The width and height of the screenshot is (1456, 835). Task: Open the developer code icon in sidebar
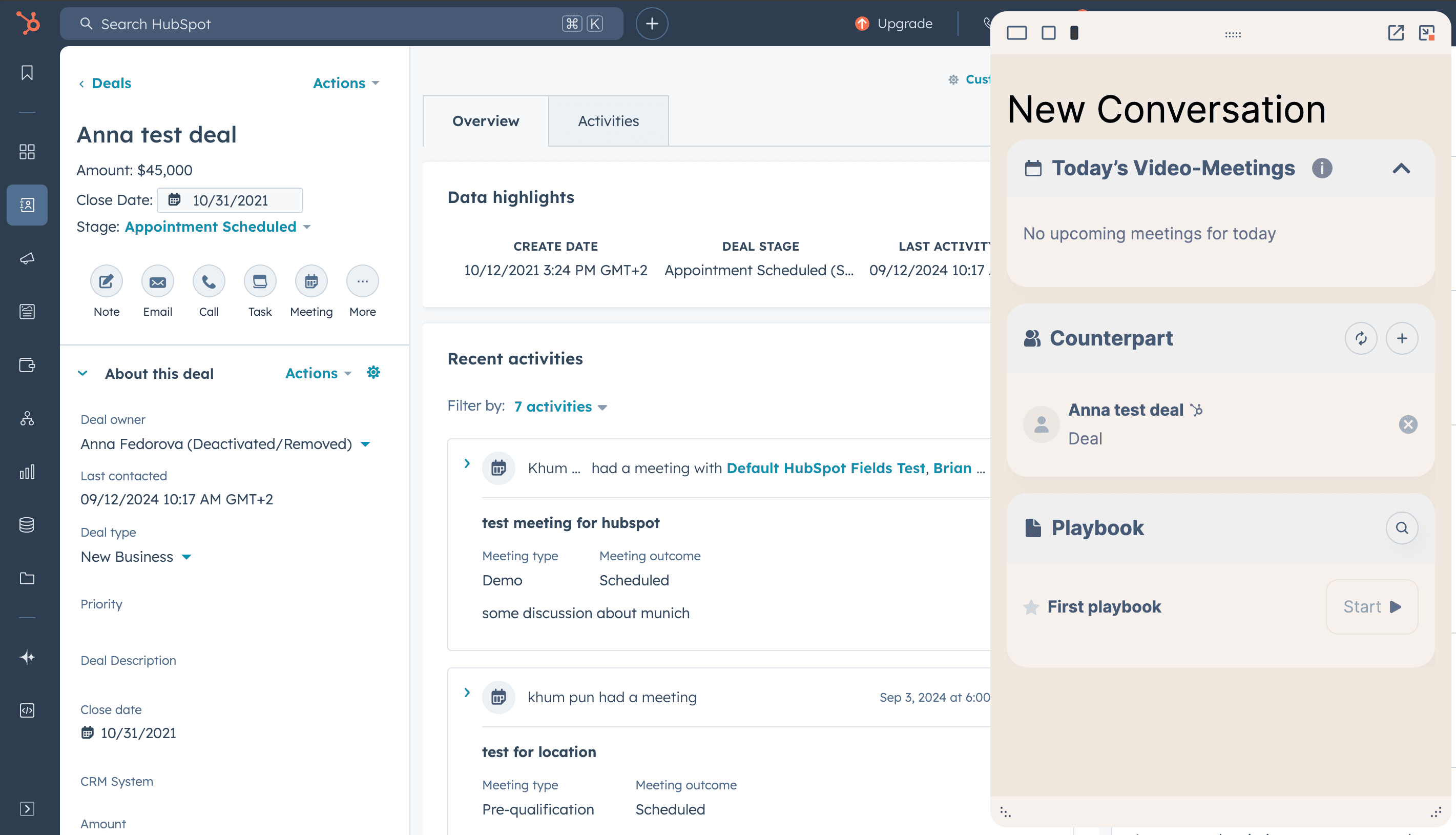coord(27,710)
